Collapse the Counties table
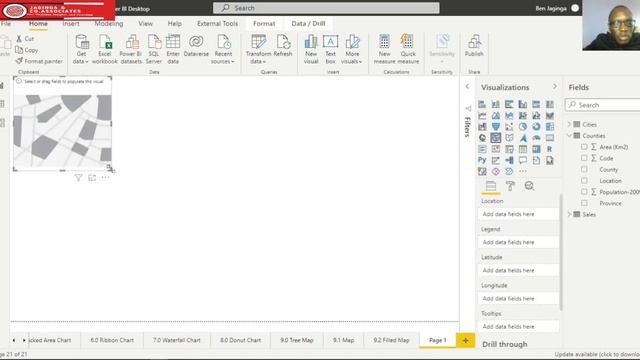This screenshot has height=360, width=640. (x=569, y=136)
